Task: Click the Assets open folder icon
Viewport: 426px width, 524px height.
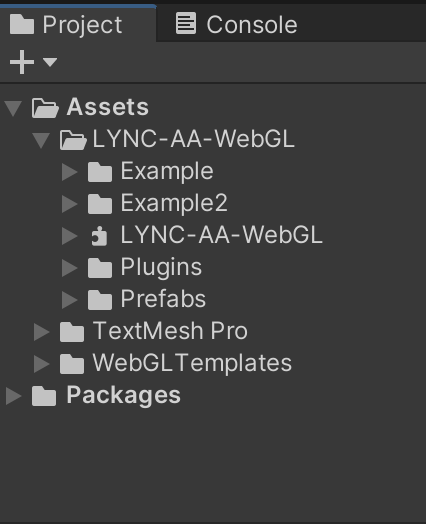Action: click(45, 108)
